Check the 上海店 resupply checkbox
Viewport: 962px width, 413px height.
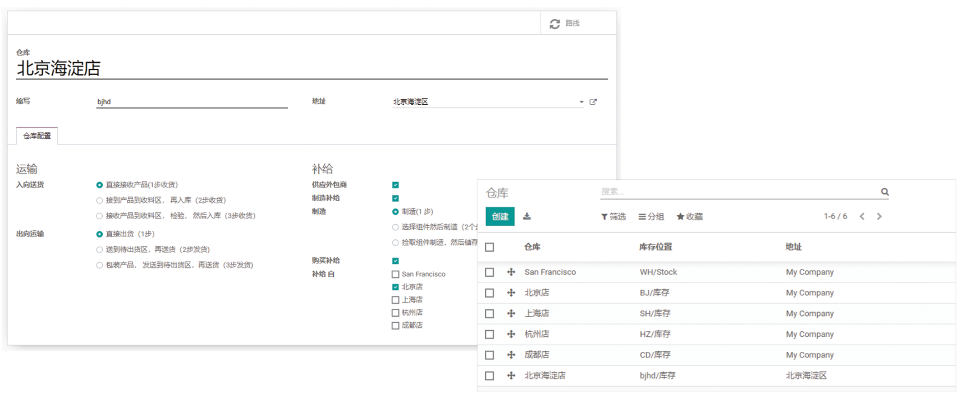point(396,299)
